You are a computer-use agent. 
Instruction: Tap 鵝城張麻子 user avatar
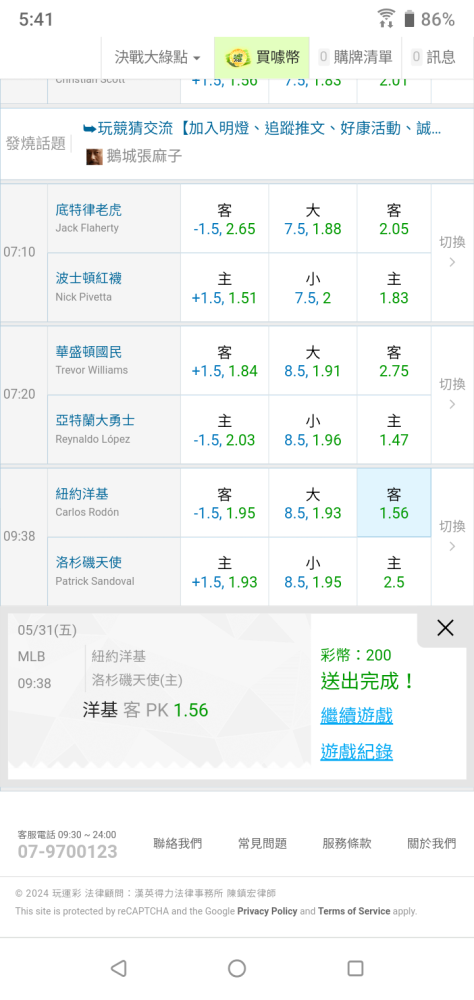[94, 156]
